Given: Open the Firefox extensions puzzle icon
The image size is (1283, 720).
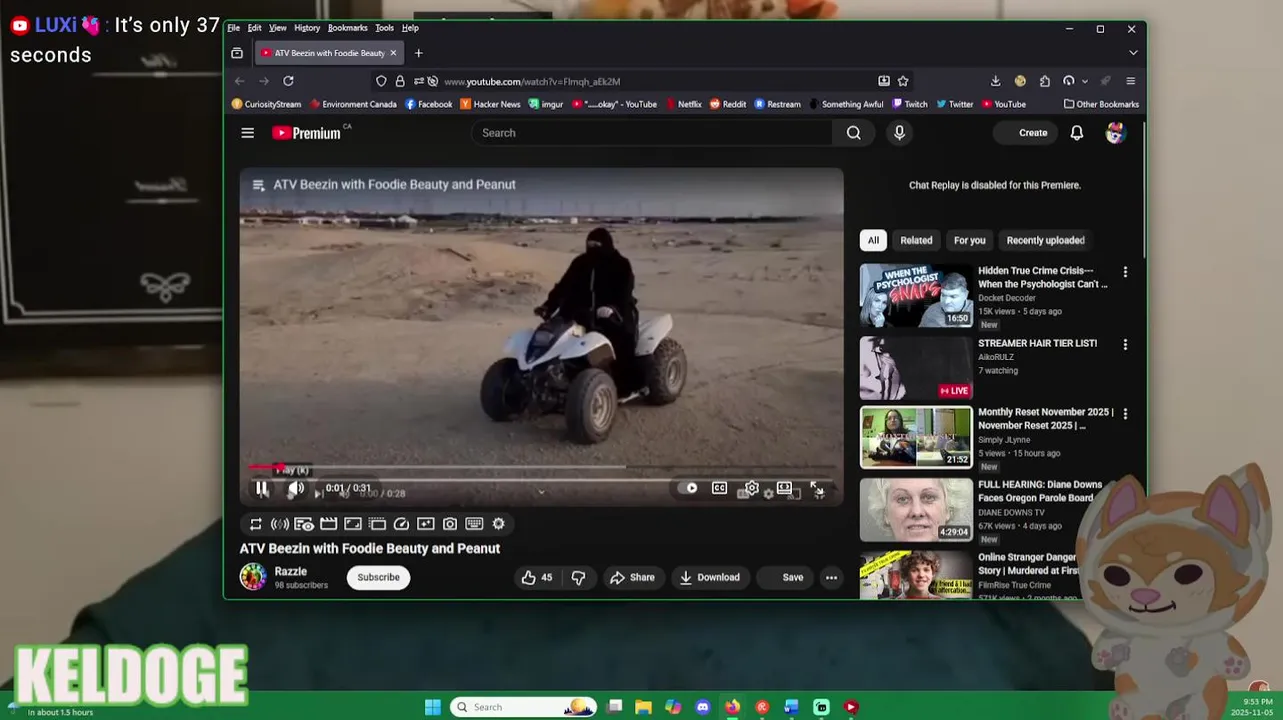Looking at the screenshot, I should point(1044,81).
